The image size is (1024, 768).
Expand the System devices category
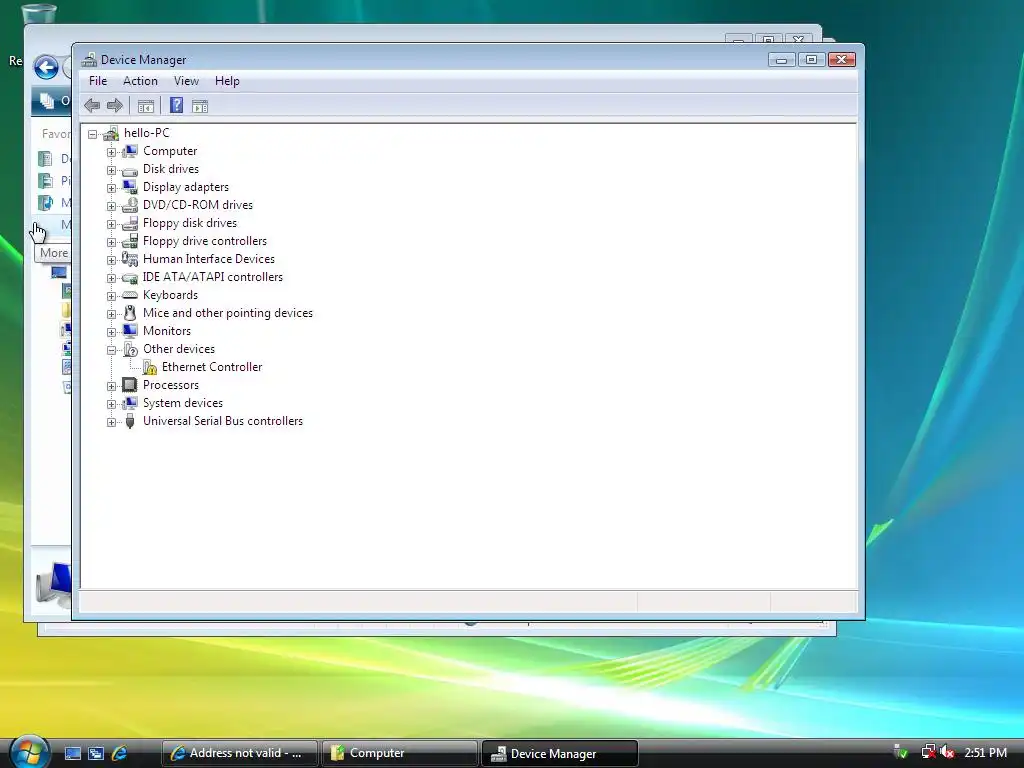click(x=112, y=404)
